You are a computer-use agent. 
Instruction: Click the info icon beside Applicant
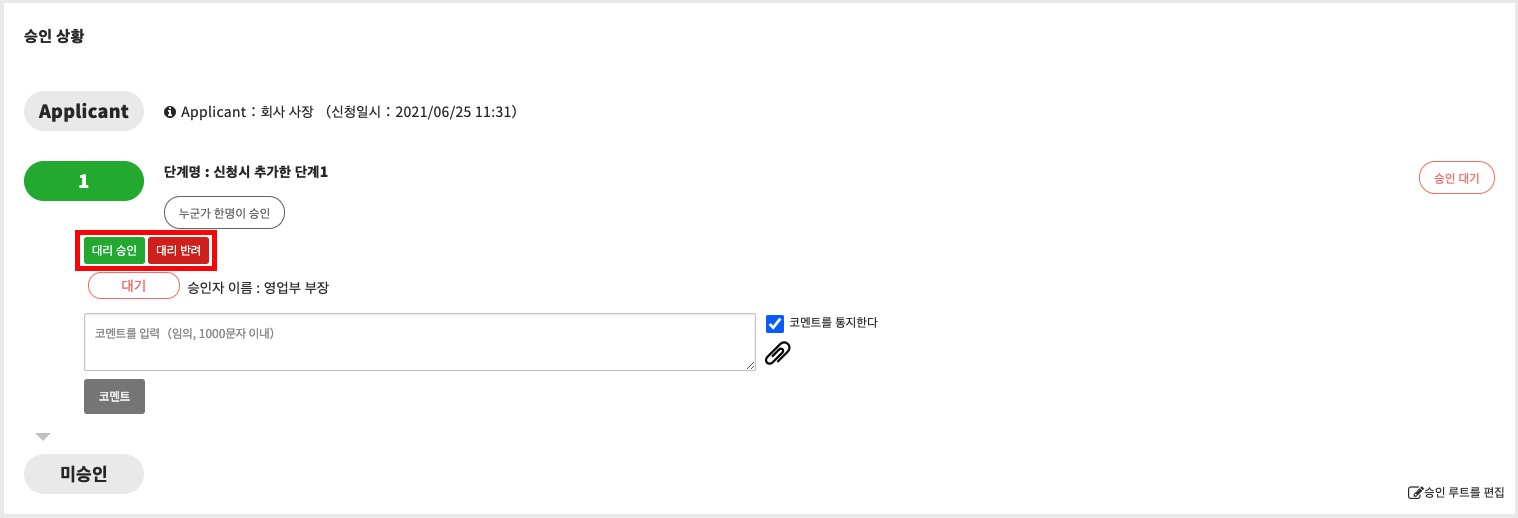(x=170, y=112)
